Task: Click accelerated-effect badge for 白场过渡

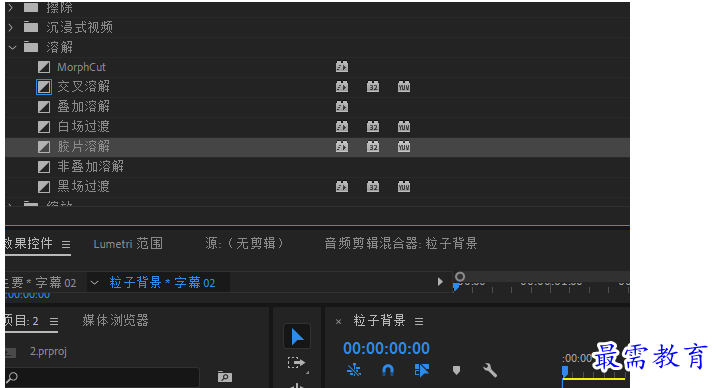Action: [342, 126]
